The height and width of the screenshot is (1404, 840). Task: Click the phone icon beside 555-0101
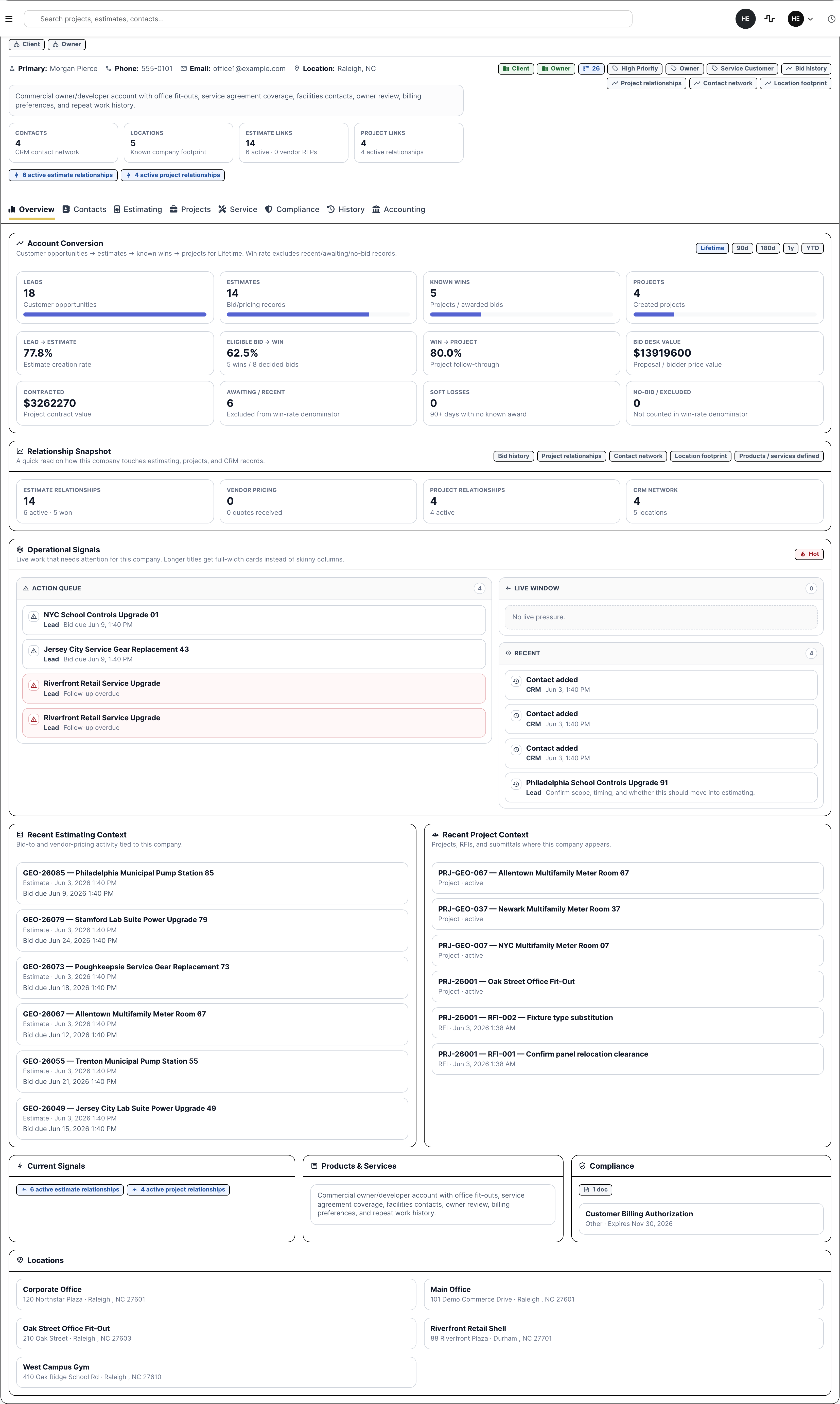(109, 68)
